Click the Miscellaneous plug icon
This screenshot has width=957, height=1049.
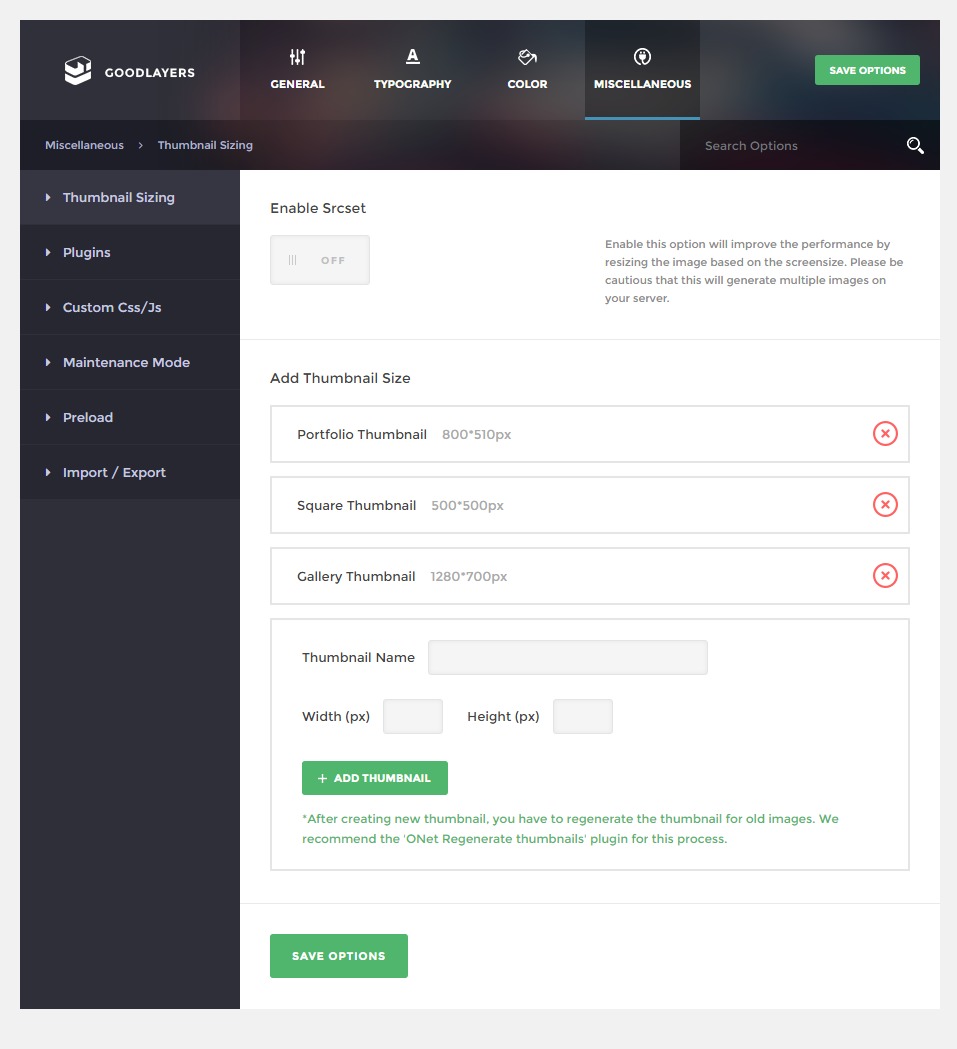tap(642, 57)
